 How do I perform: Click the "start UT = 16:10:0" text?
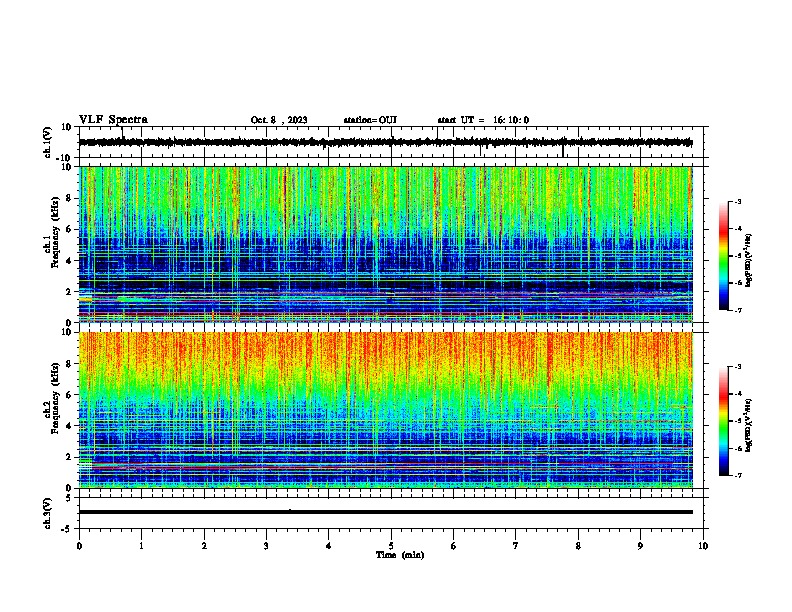[483, 120]
